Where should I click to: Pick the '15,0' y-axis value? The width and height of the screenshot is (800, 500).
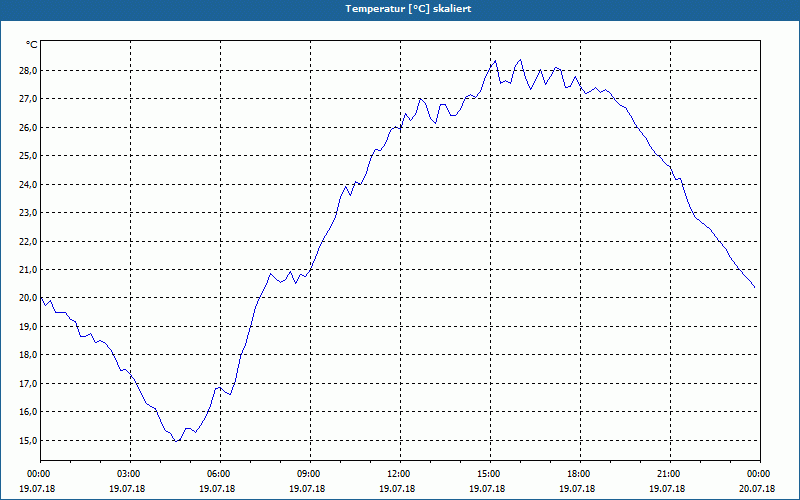(x=28, y=440)
